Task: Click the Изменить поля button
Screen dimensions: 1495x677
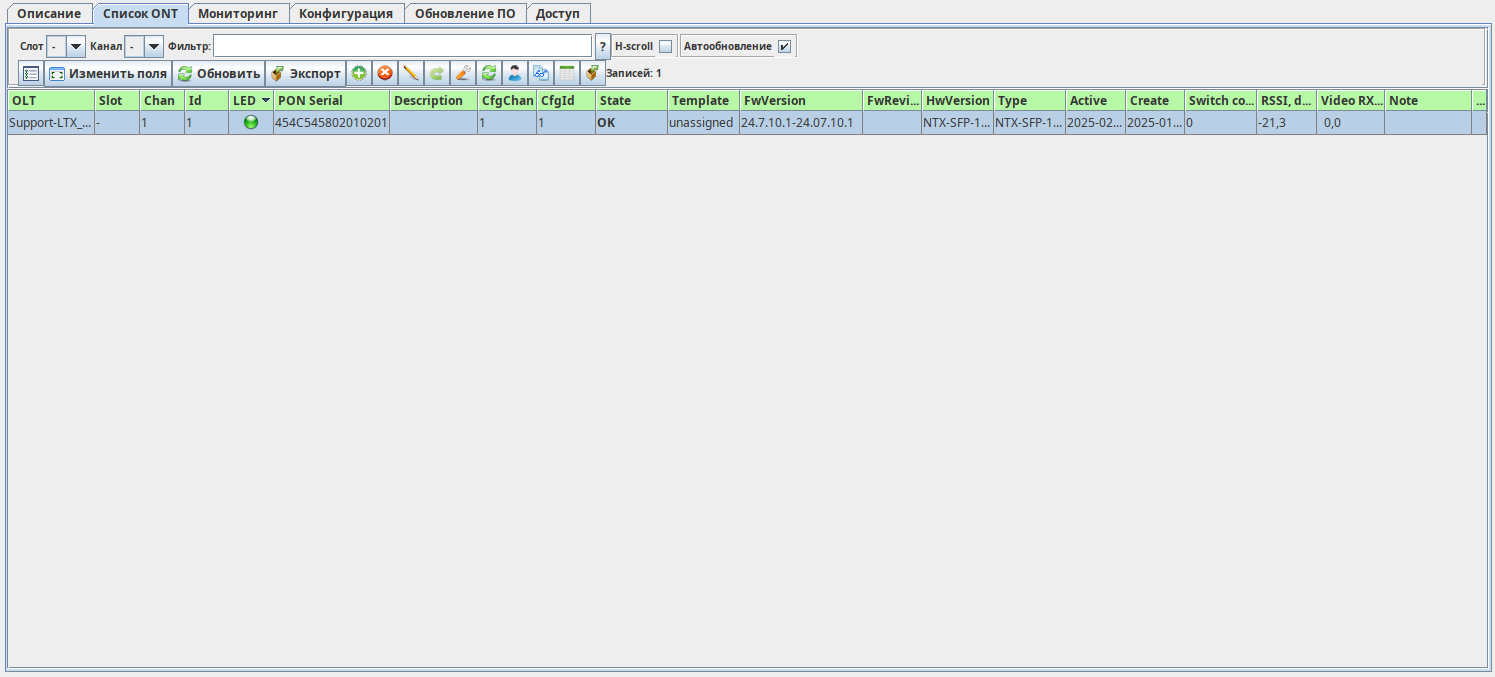Action: 108,73
